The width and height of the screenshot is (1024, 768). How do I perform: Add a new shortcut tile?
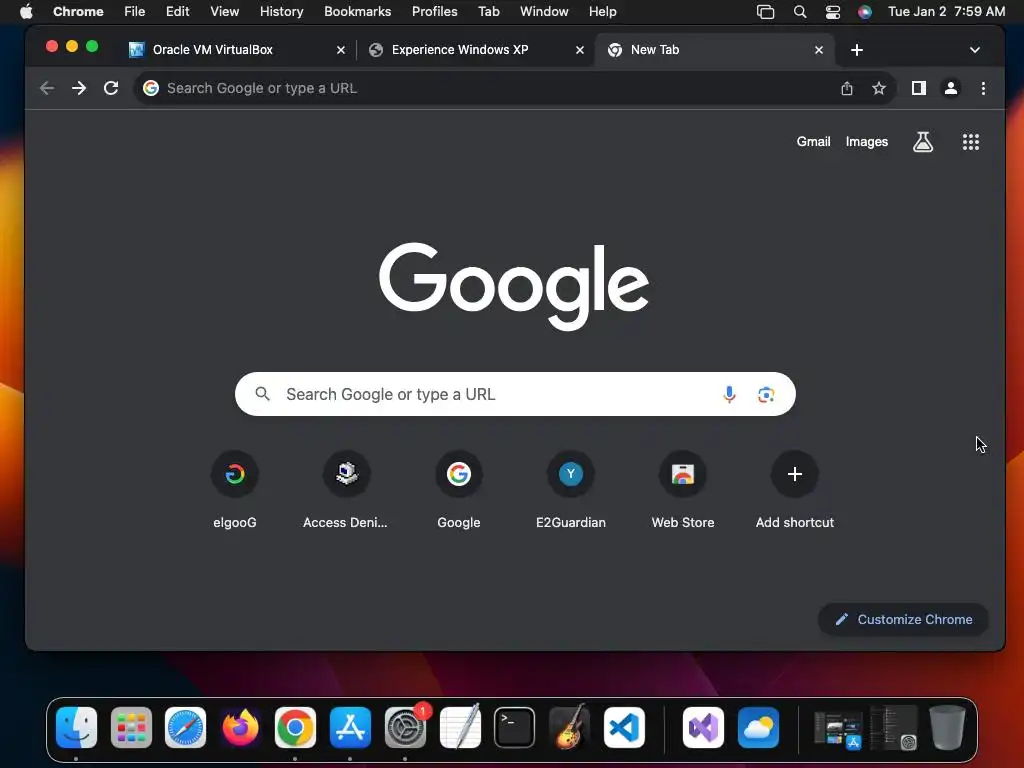click(795, 490)
